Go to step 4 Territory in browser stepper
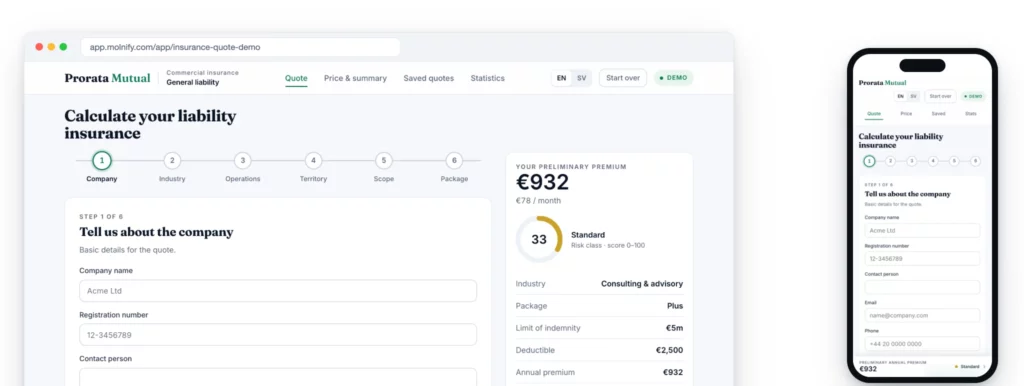Viewport: 1024px width, 386px height. click(x=313, y=161)
